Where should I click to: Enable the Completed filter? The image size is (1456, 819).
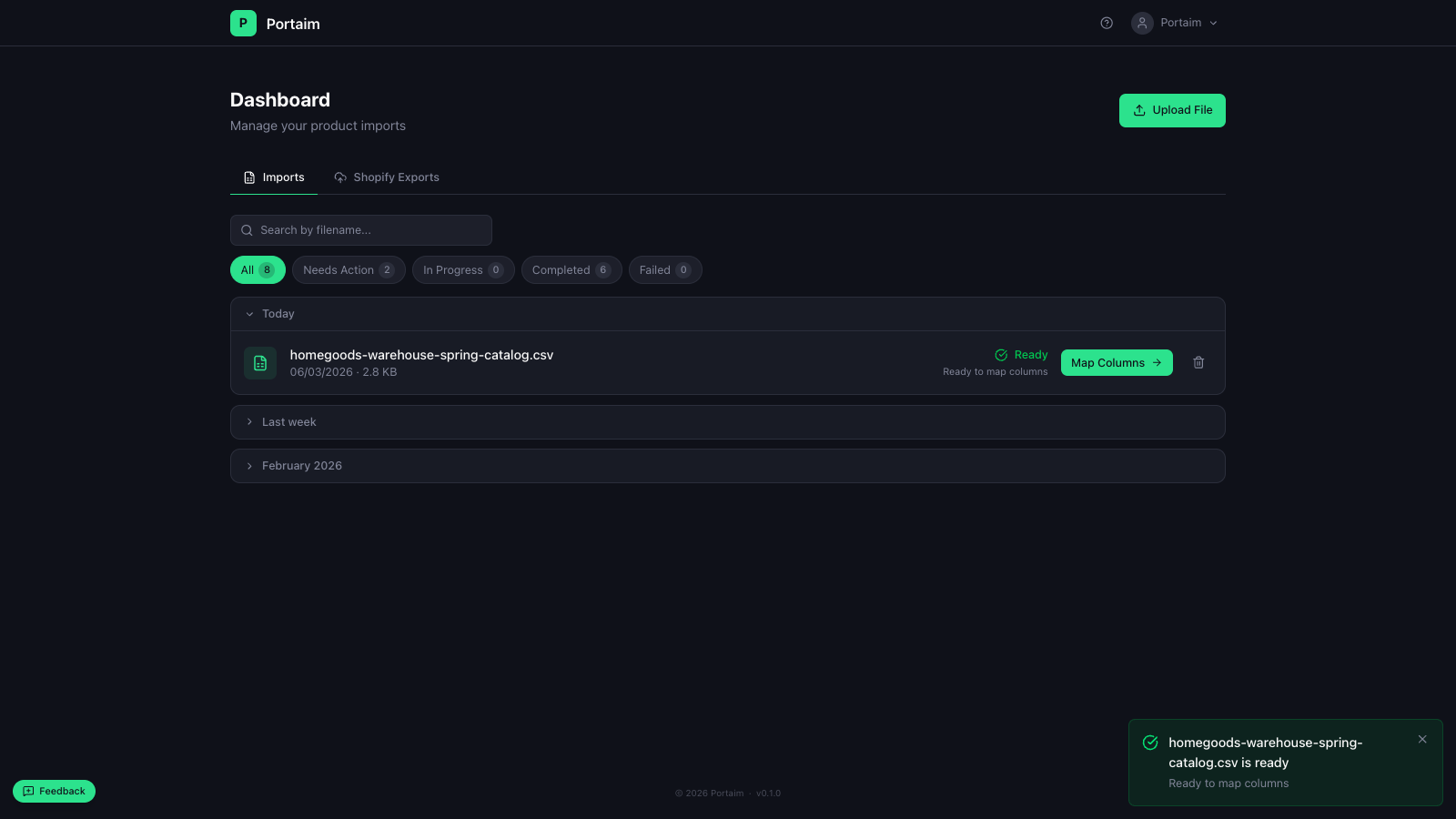pos(571,269)
